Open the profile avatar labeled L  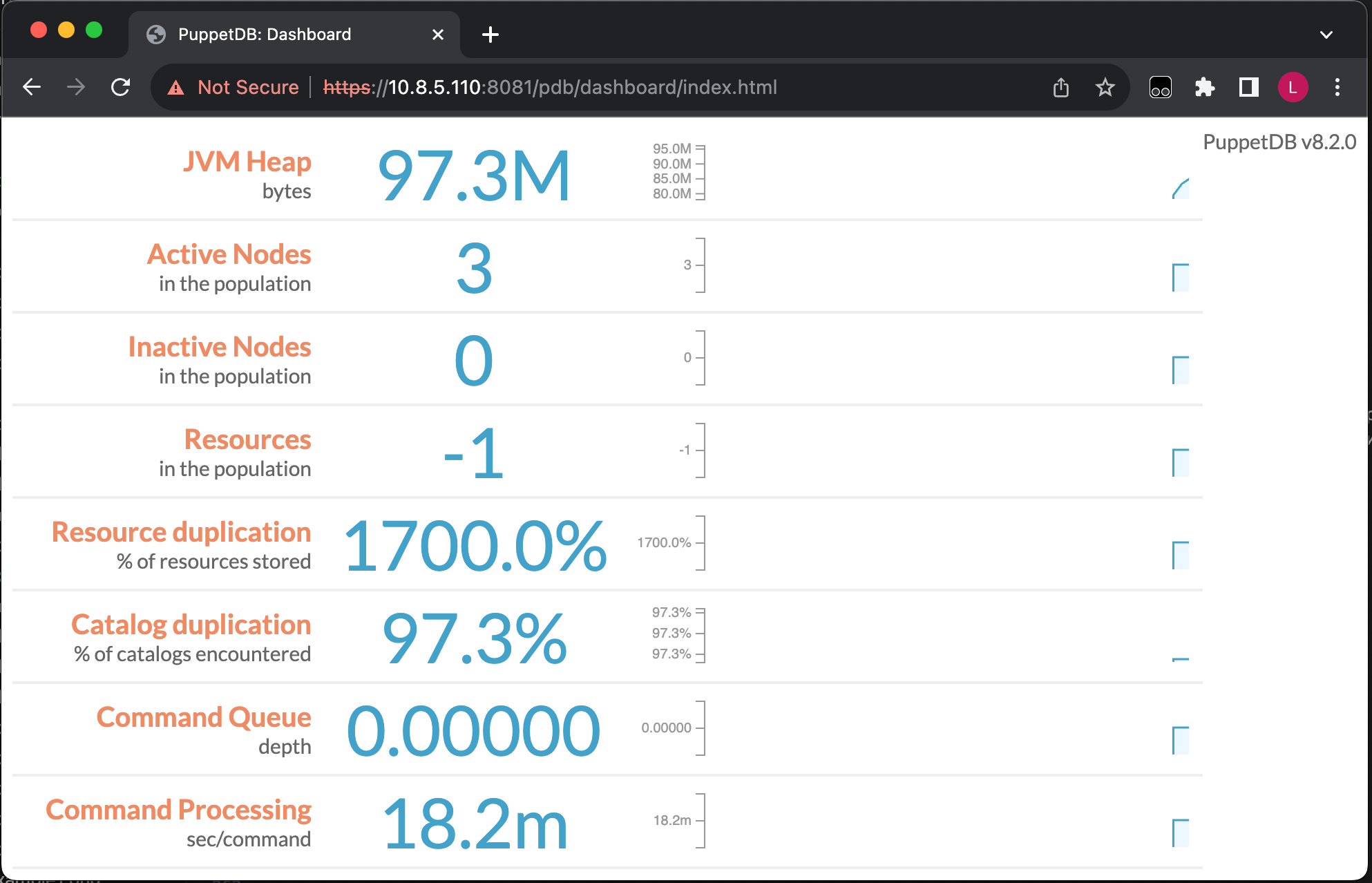1293,88
